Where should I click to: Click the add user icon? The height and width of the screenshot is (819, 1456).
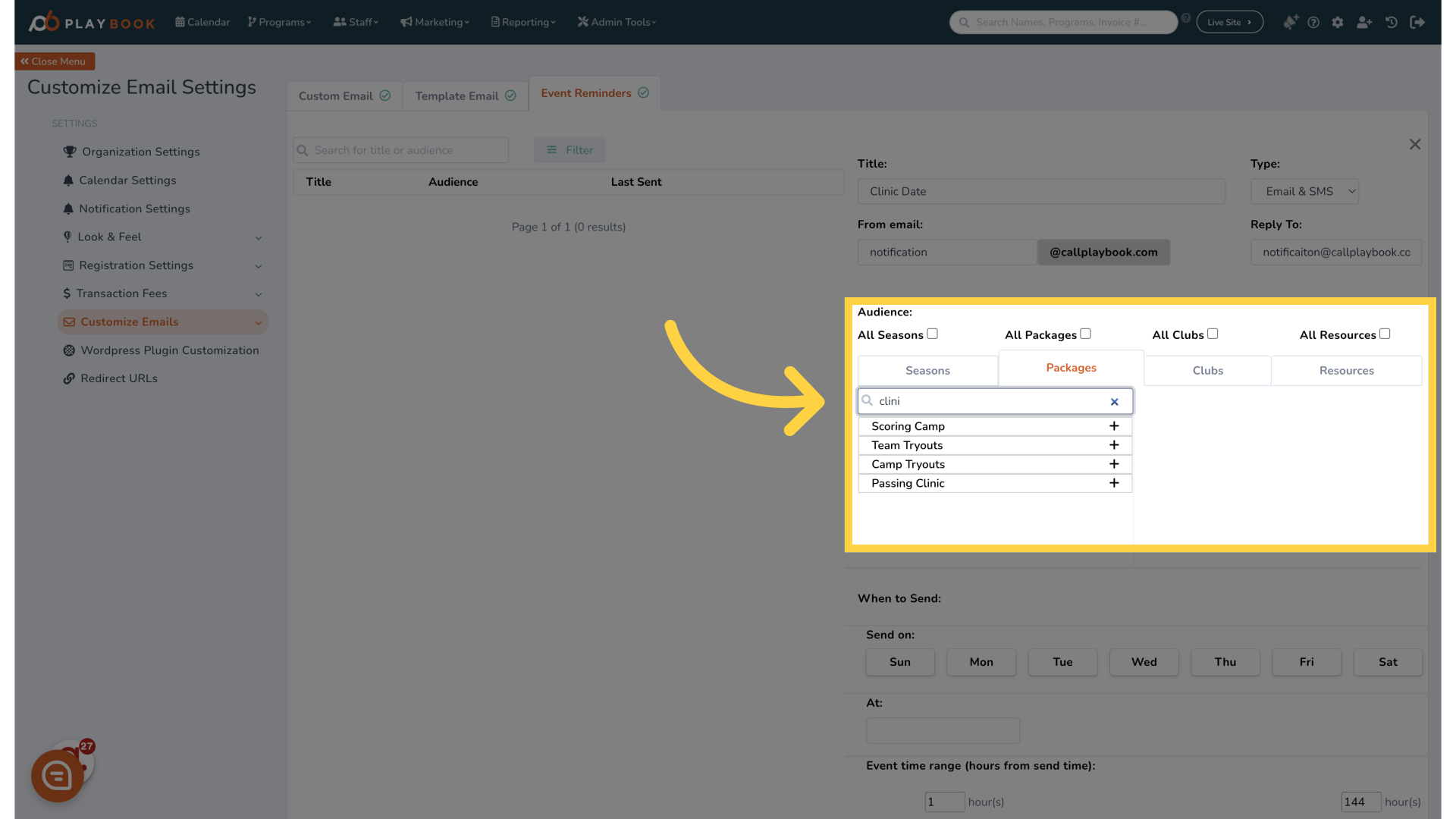click(1364, 23)
